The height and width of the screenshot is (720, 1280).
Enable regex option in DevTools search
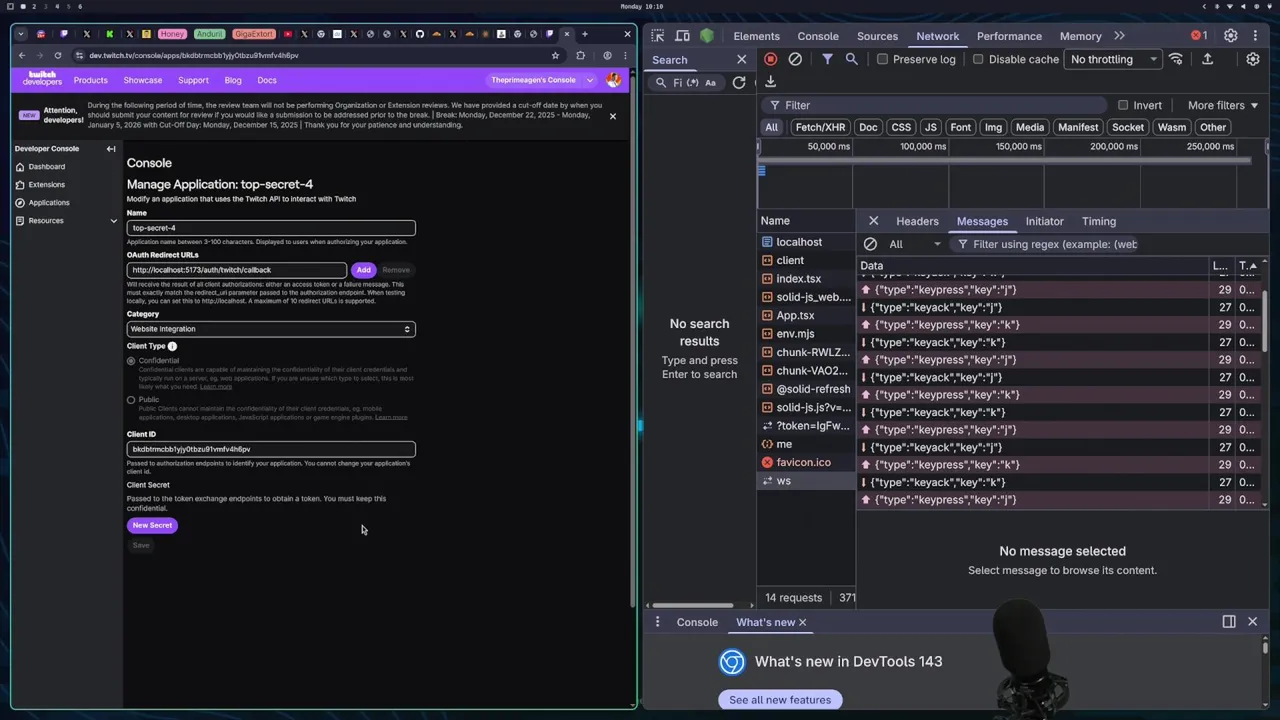coord(693,82)
